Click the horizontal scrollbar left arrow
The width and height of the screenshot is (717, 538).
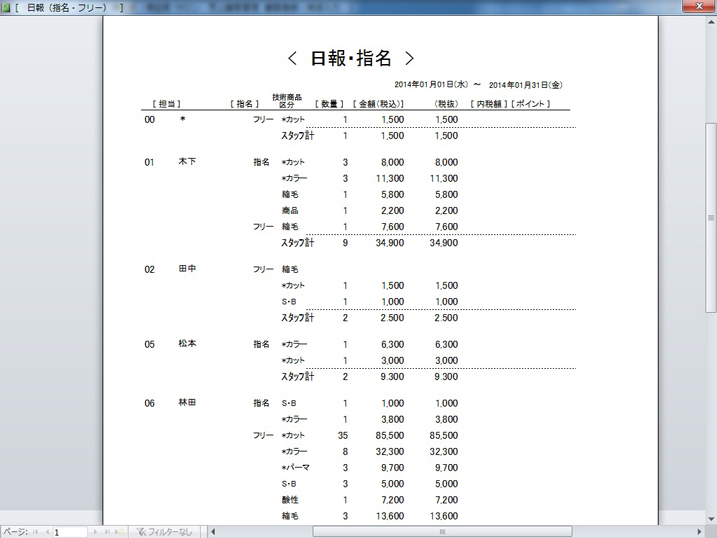click(x=213, y=532)
